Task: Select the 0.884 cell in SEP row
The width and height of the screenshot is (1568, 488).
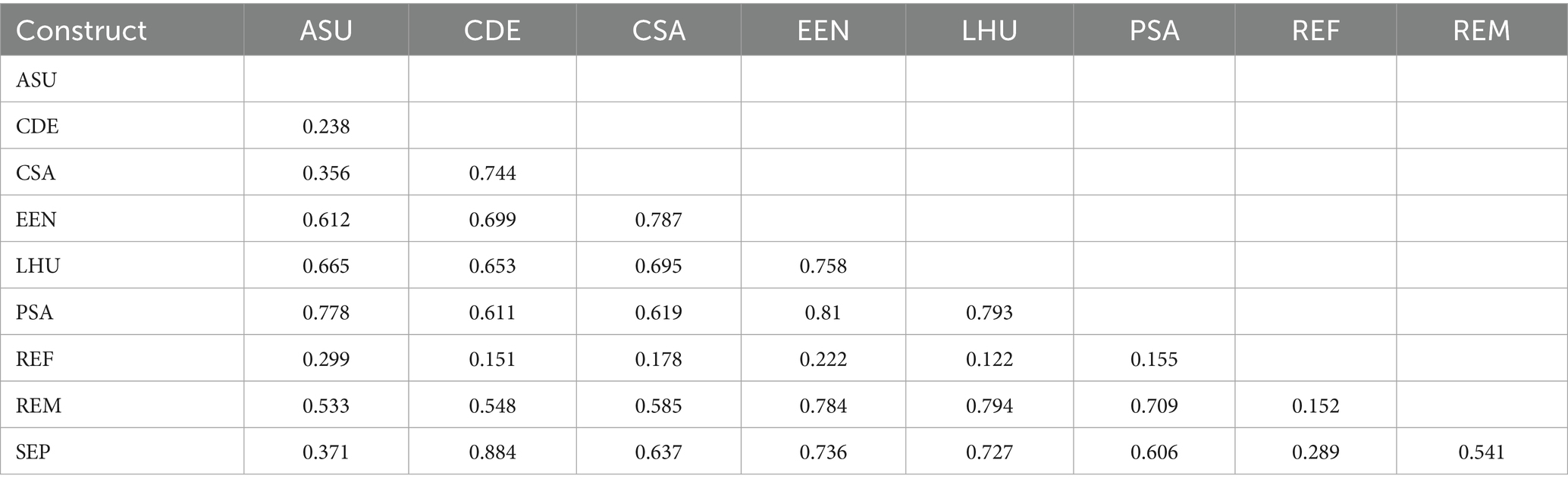Action: (x=492, y=452)
